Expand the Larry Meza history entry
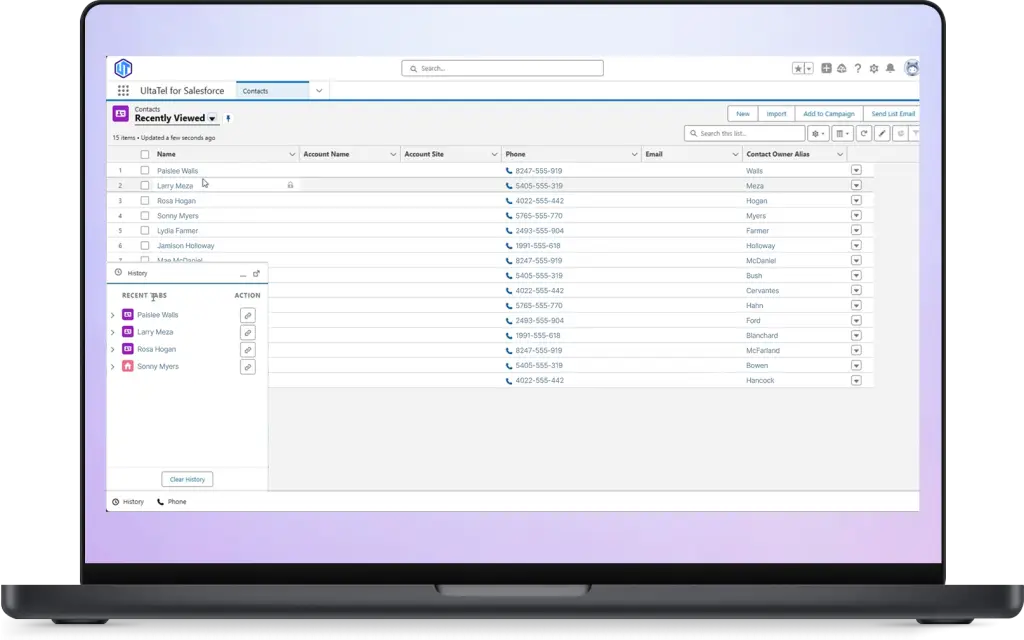The height and width of the screenshot is (640, 1024). pos(112,332)
